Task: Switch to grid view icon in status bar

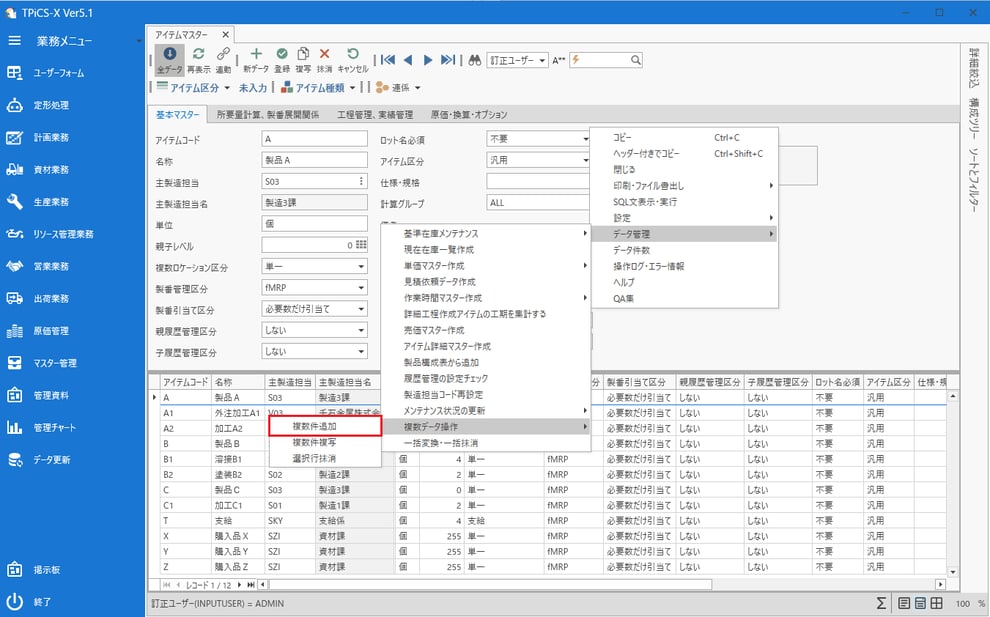Action: (936, 603)
